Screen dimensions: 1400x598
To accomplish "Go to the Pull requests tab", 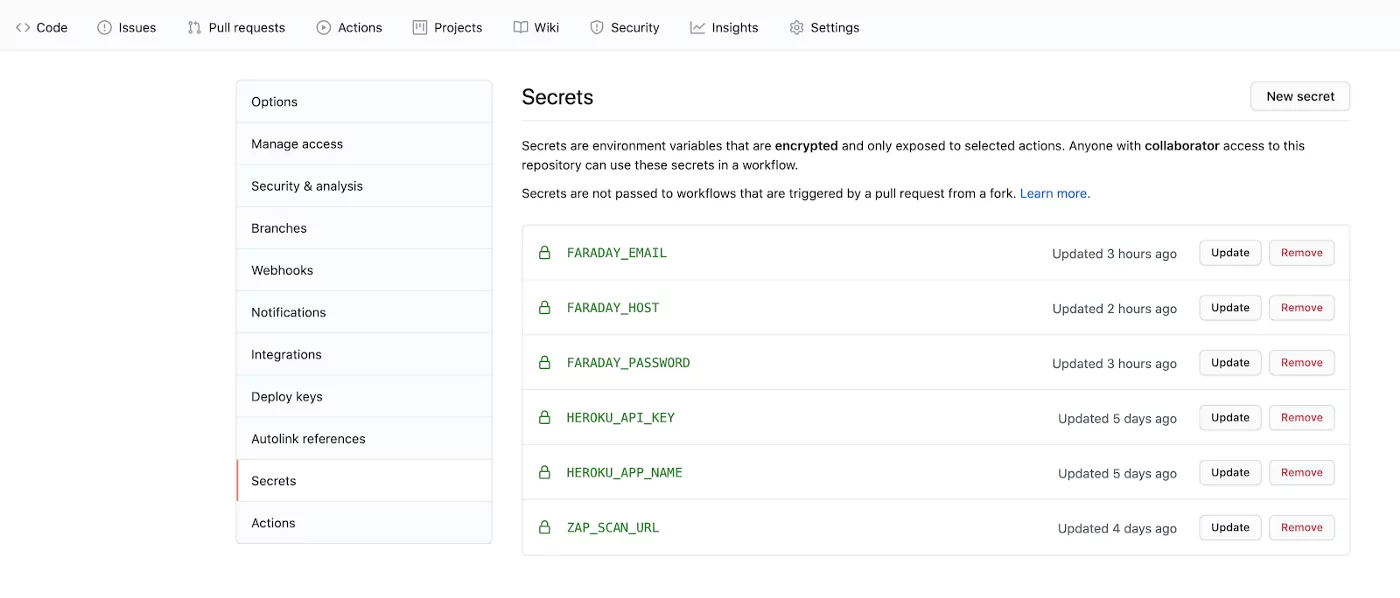I will pyautogui.click(x=236, y=27).
